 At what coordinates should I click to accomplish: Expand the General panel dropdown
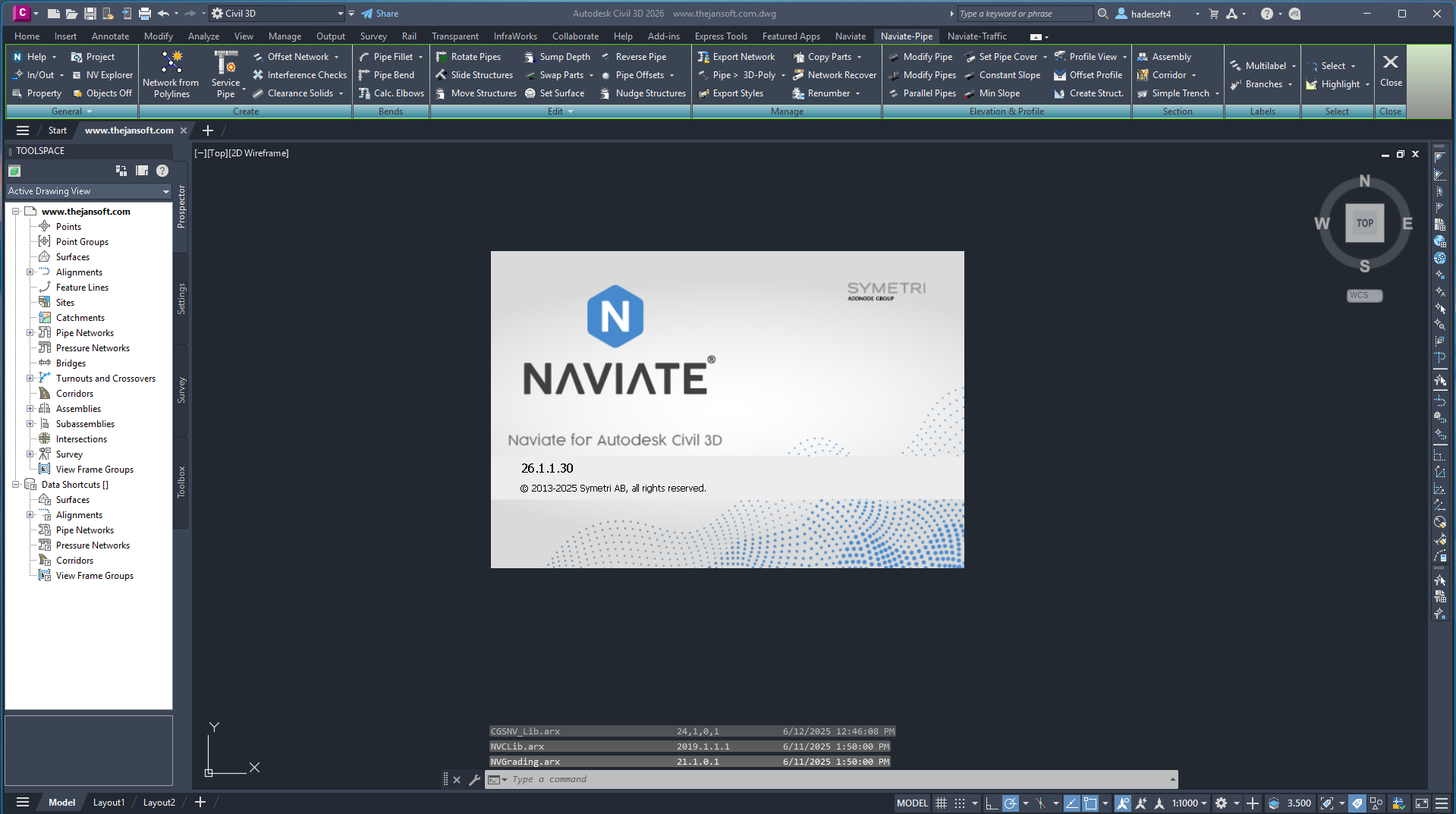pyautogui.click(x=72, y=112)
